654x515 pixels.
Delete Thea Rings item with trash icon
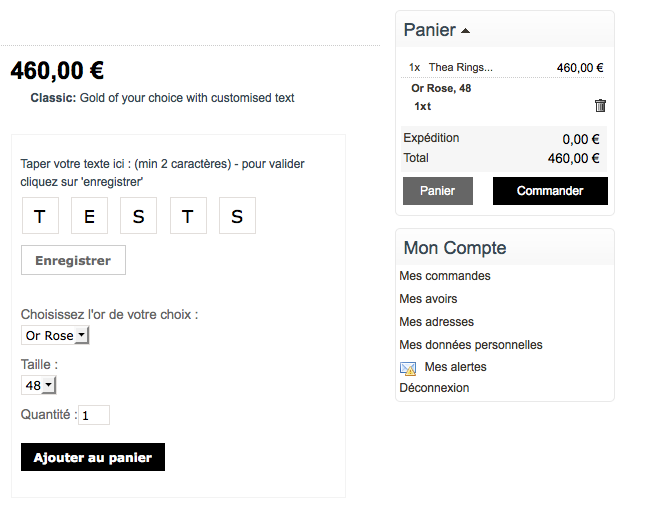click(x=600, y=106)
